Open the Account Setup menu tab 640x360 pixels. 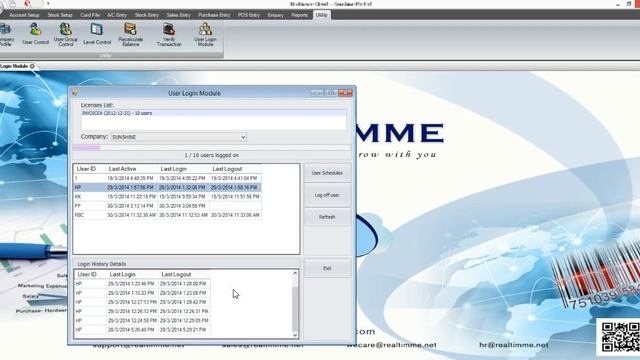pos(24,15)
